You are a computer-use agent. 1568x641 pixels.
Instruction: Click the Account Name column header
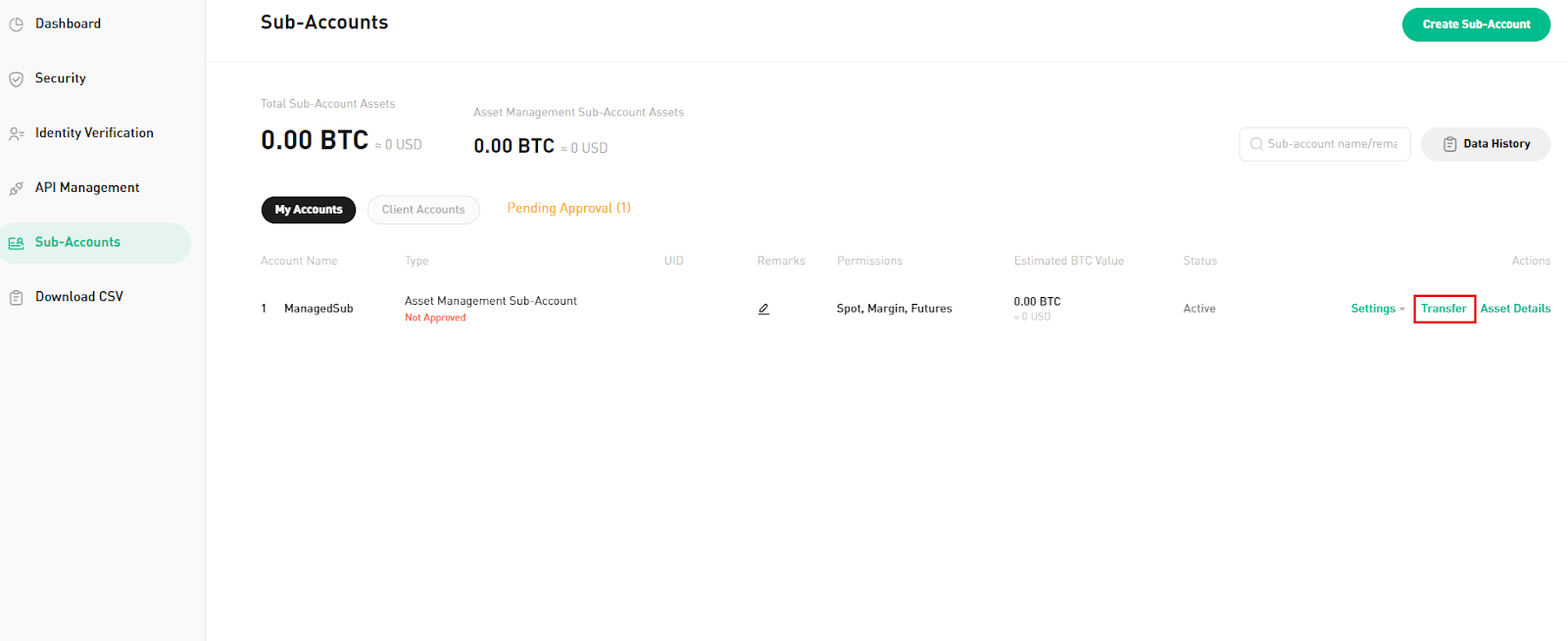299,261
